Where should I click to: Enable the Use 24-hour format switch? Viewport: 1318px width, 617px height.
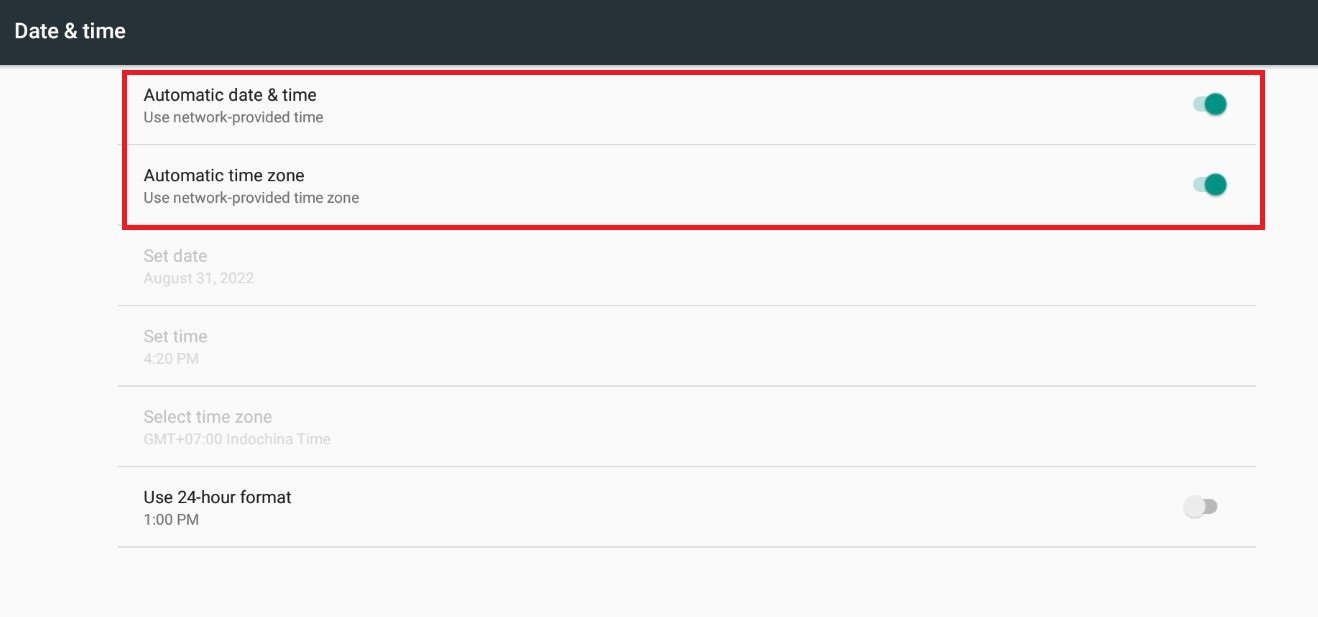tap(1200, 507)
